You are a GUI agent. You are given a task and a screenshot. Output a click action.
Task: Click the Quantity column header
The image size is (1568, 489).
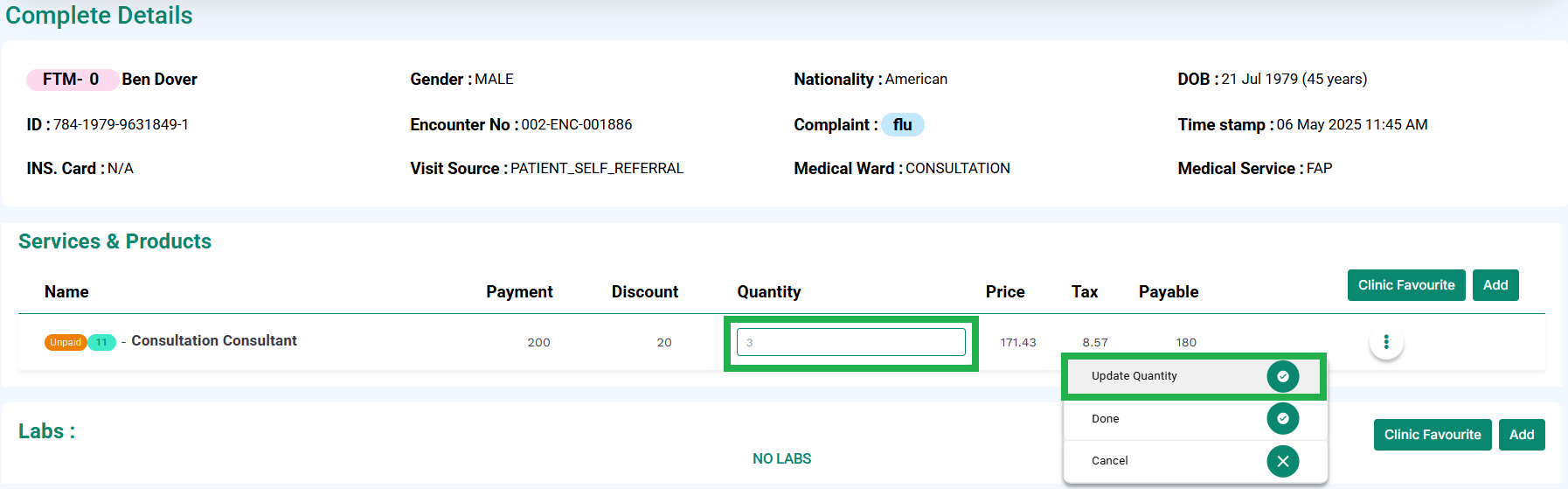[x=769, y=292]
